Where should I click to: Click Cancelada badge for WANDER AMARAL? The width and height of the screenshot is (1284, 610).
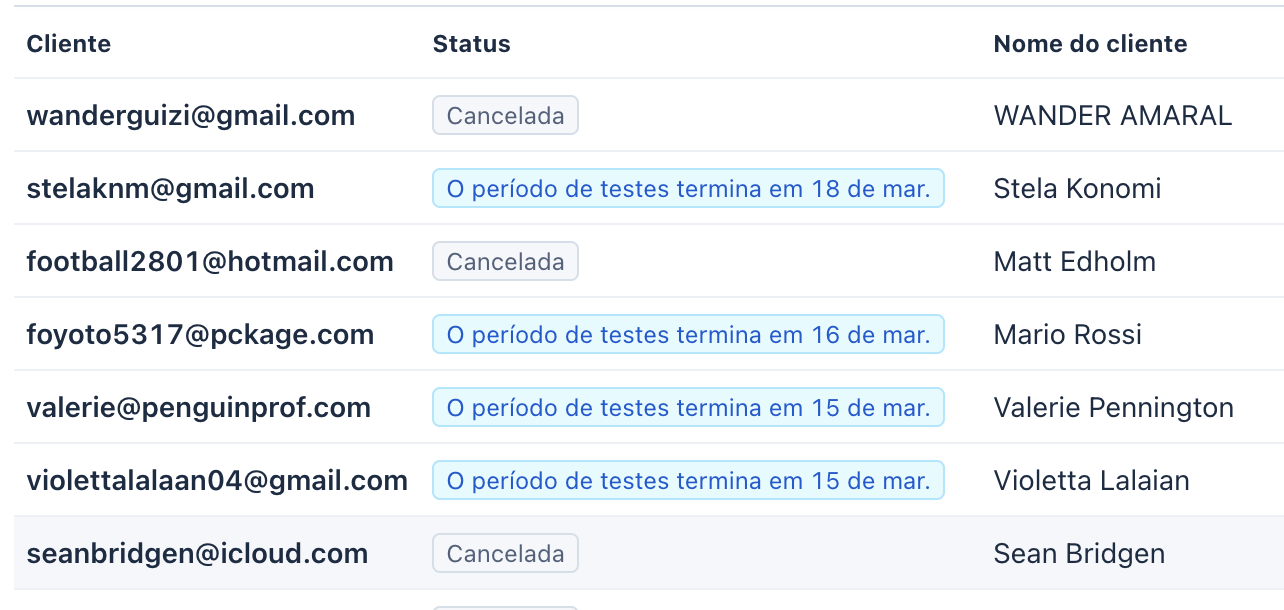click(x=505, y=116)
